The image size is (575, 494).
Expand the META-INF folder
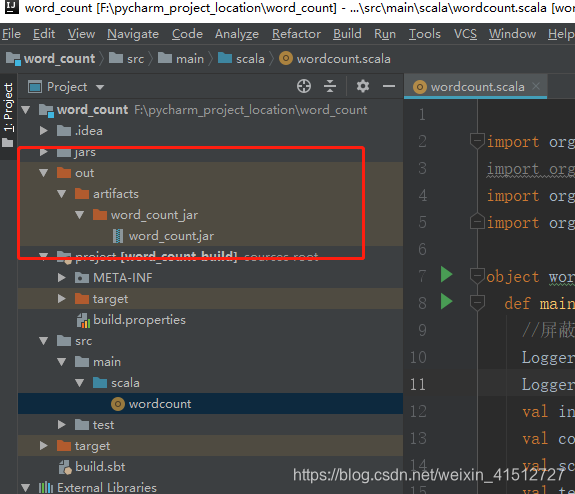[62, 278]
